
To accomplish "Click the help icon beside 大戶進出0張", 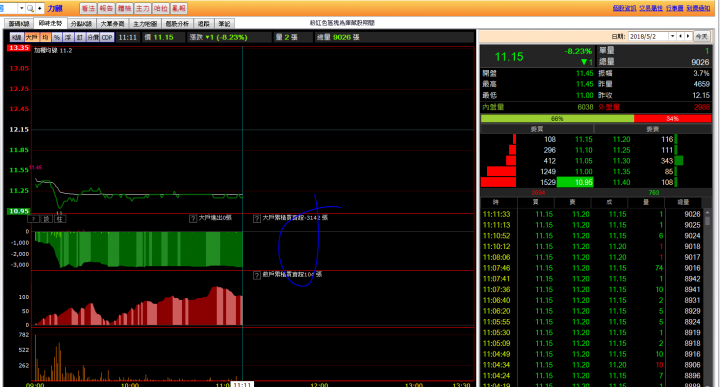I will click(193, 219).
